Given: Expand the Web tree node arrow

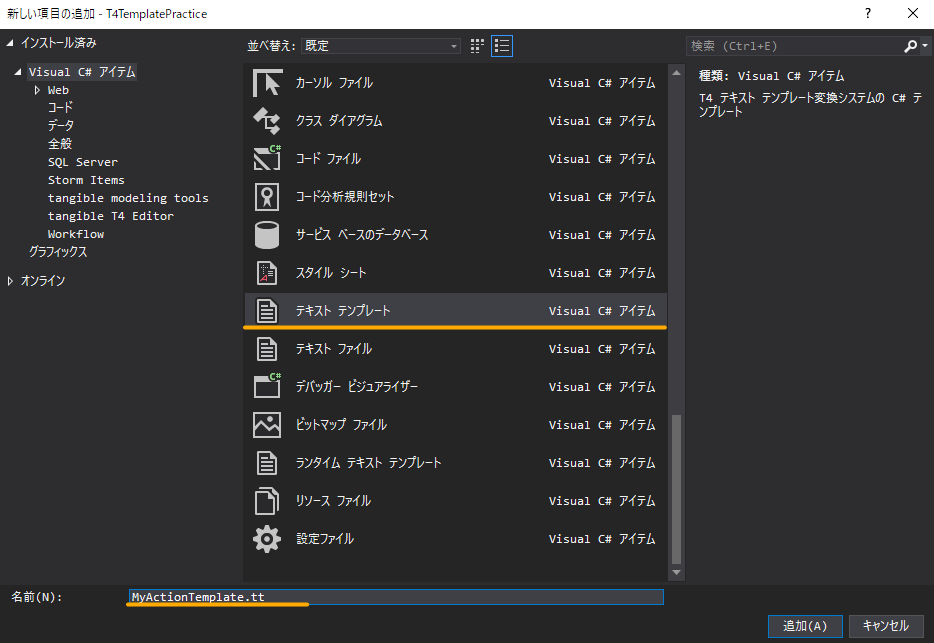Looking at the screenshot, I should pos(37,90).
